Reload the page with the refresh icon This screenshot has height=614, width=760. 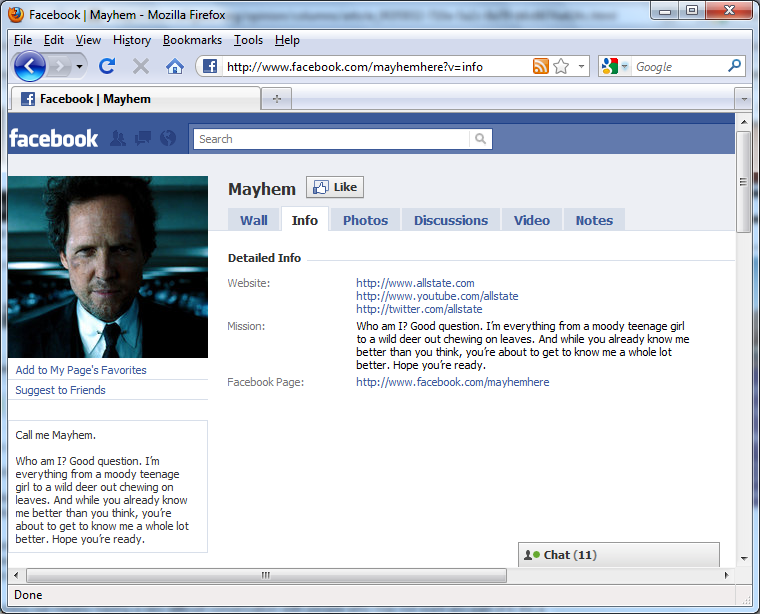point(107,66)
